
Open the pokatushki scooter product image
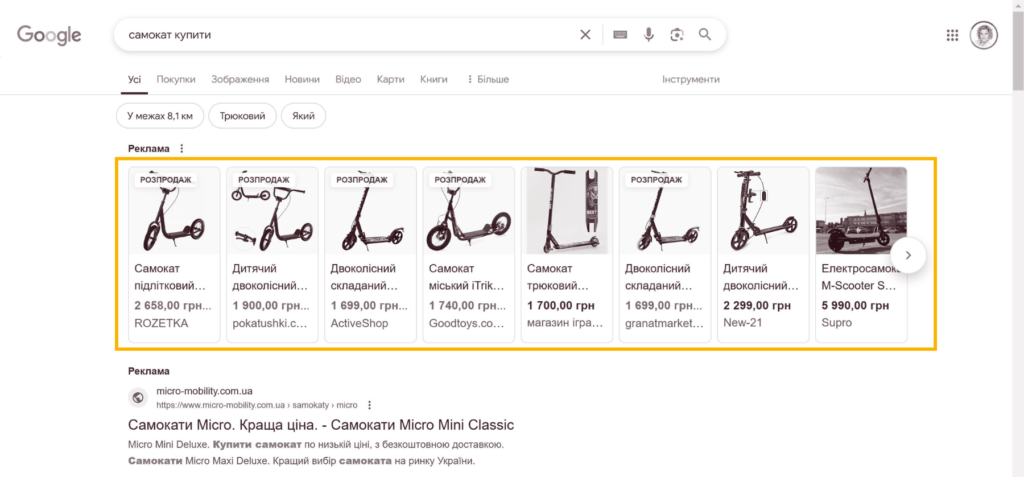point(272,210)
